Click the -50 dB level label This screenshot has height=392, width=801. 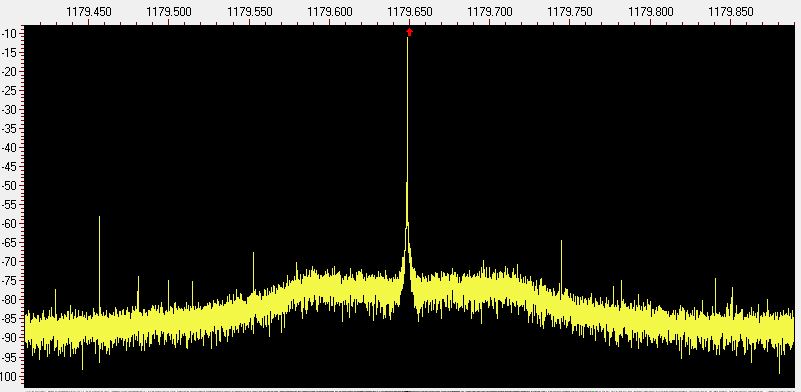(x=10, y=185)
